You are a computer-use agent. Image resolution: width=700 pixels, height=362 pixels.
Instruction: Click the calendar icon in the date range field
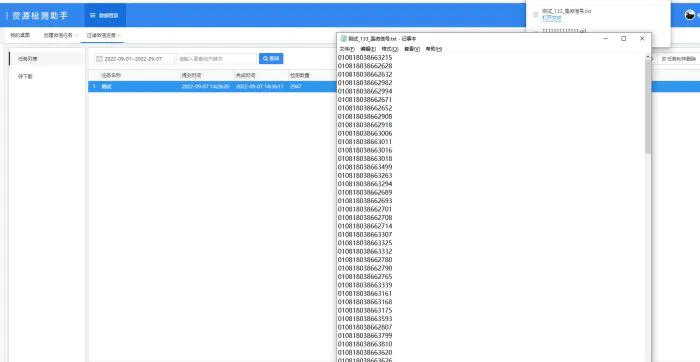100,59
